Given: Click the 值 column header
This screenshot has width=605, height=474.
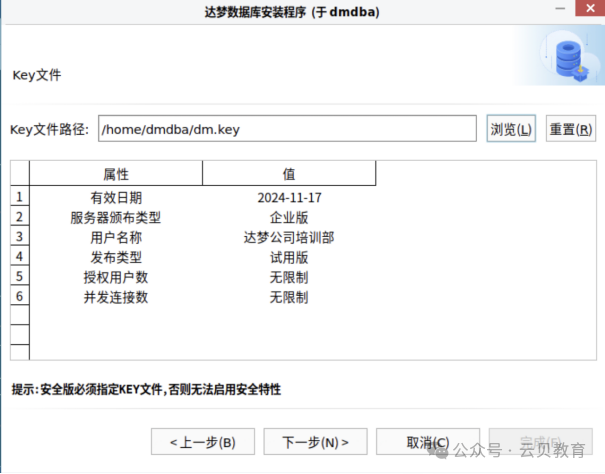Looking at the screenshot, I should (289, 174).
